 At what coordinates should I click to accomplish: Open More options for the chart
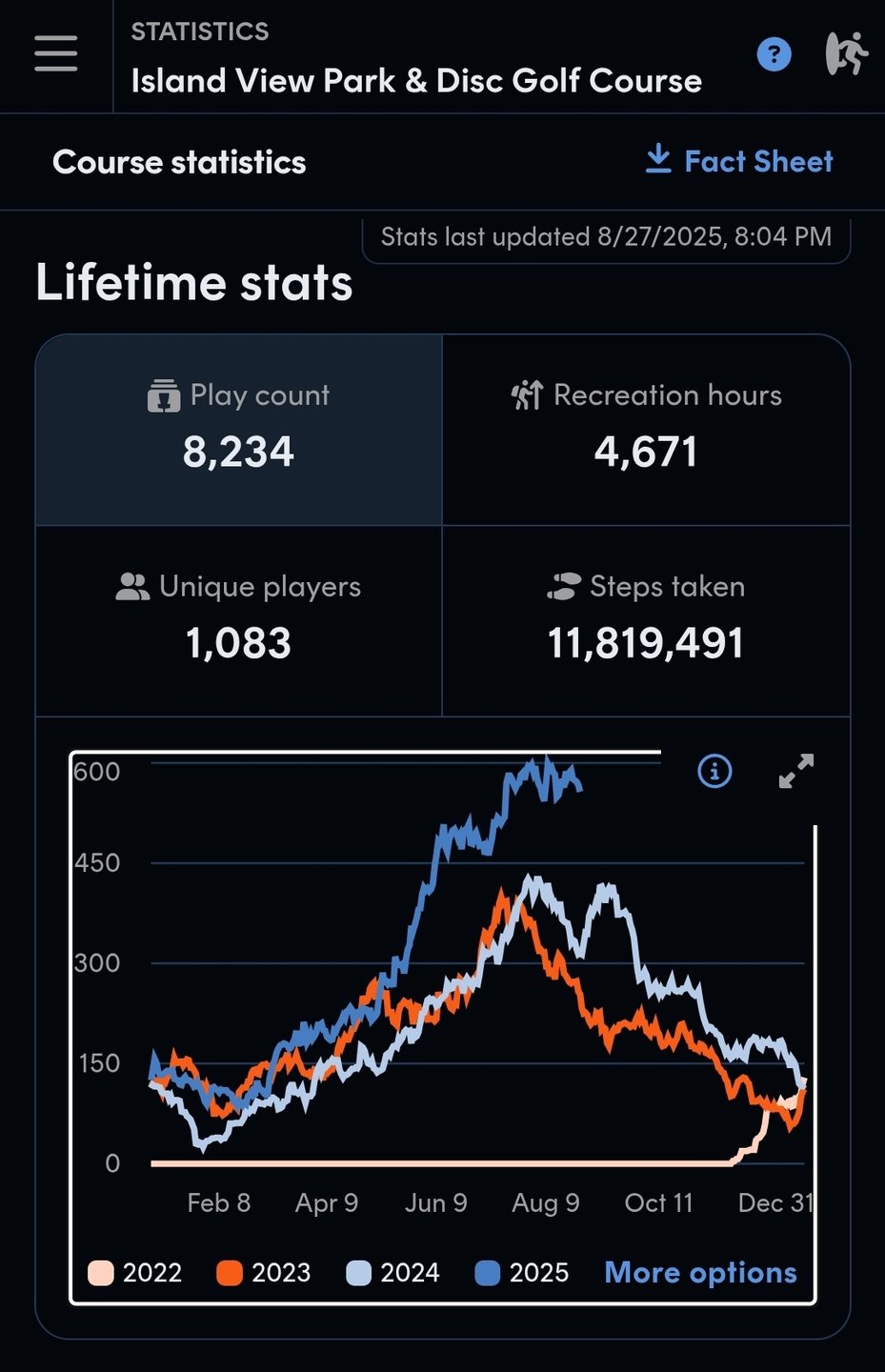pyautogui.click(x=700, y=1273)
